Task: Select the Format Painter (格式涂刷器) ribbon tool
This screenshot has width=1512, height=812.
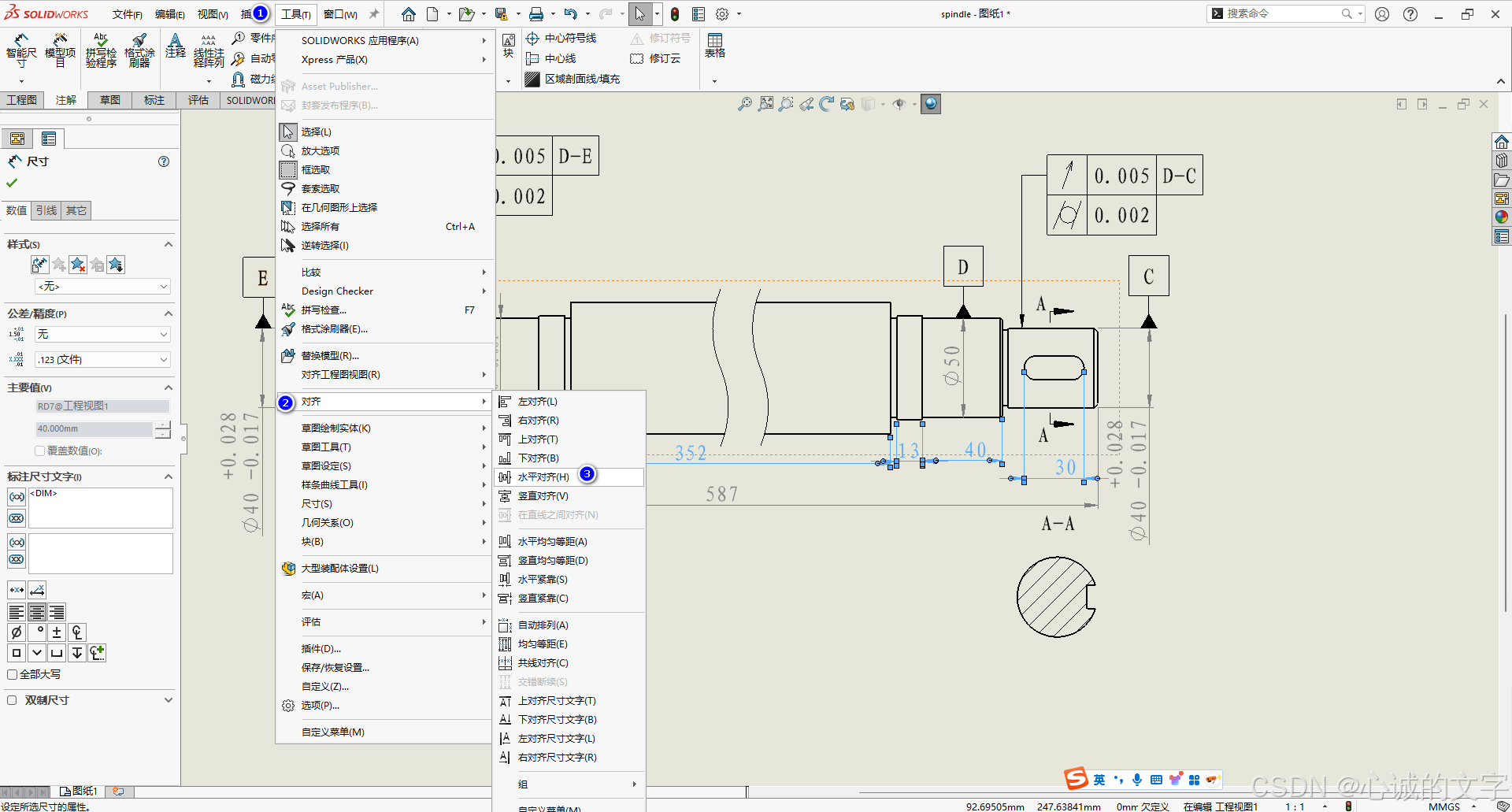Action: [x=139, y=51]
